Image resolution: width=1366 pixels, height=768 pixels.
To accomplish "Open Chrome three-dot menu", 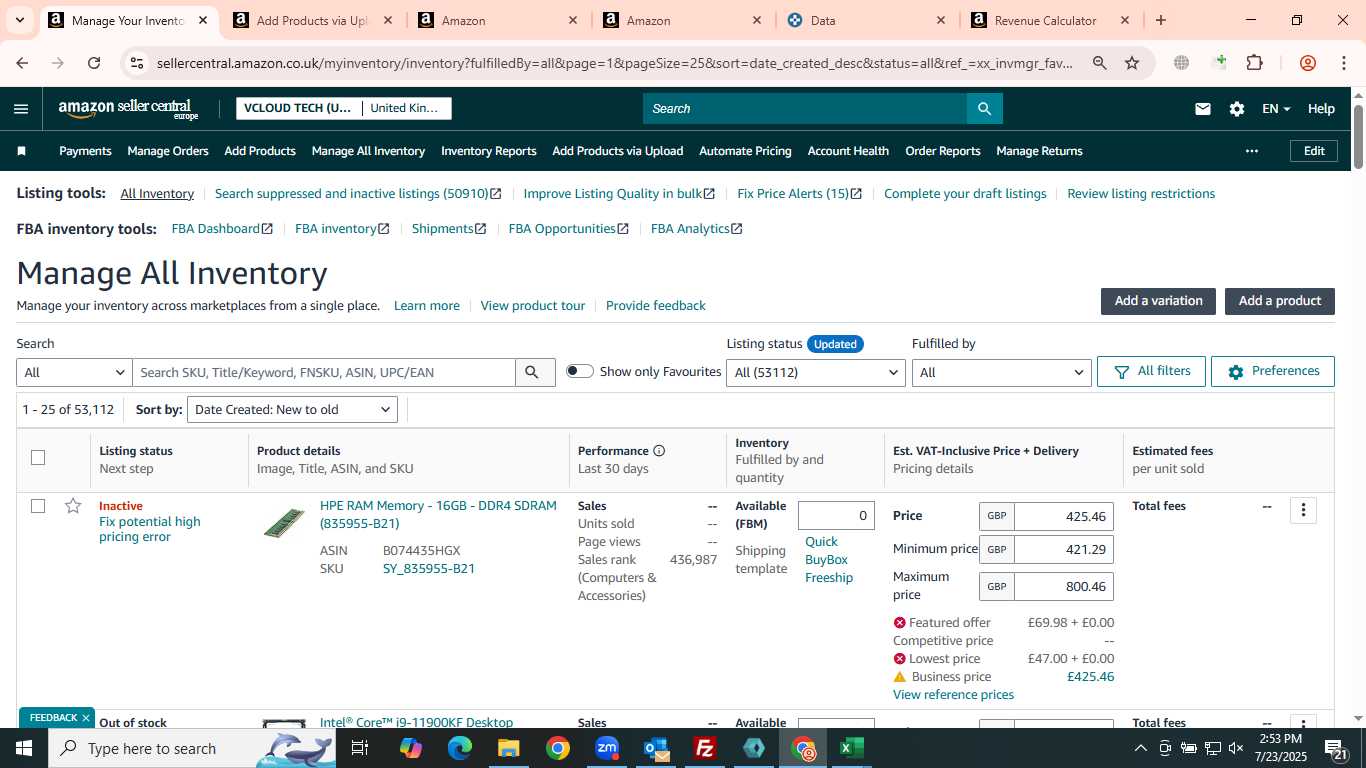I will click(1344, 63).
